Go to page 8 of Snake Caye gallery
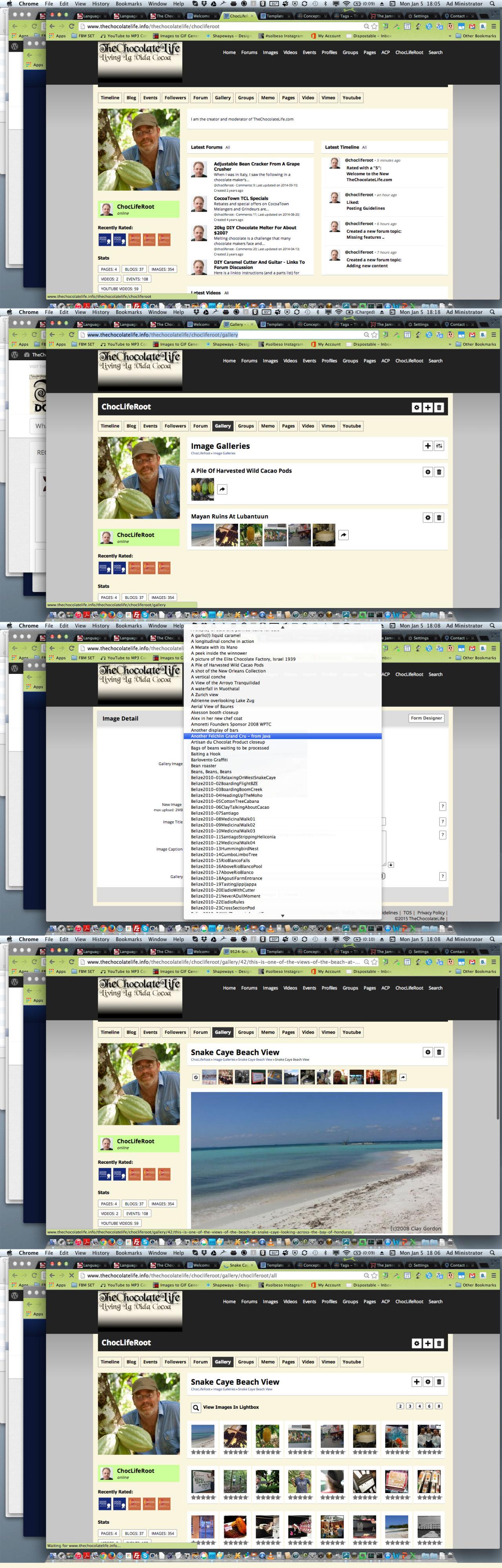 pyautogui.click(x=438, y=1406)
